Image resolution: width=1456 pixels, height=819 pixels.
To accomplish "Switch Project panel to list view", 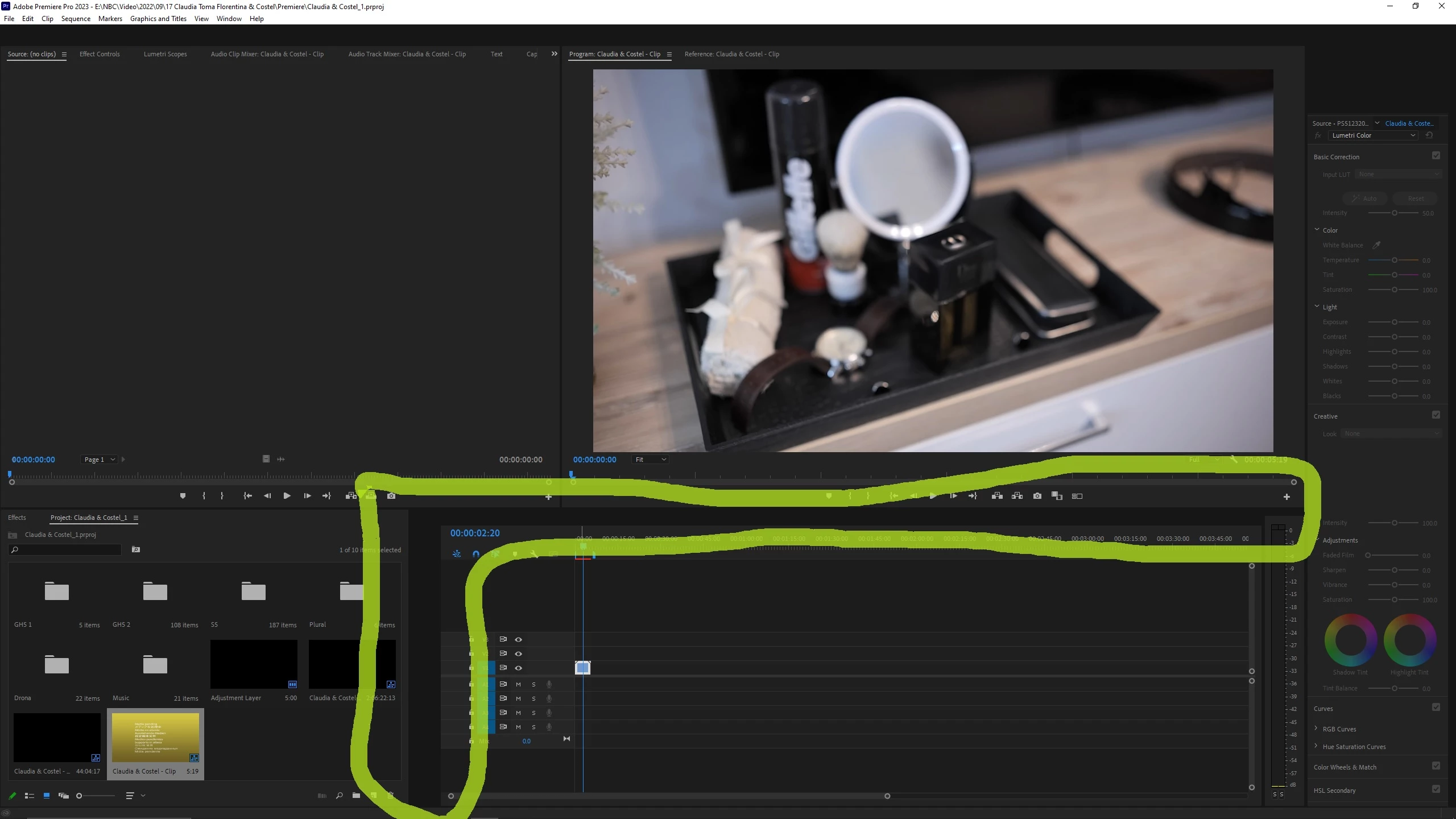I will [x=30, y=796].
